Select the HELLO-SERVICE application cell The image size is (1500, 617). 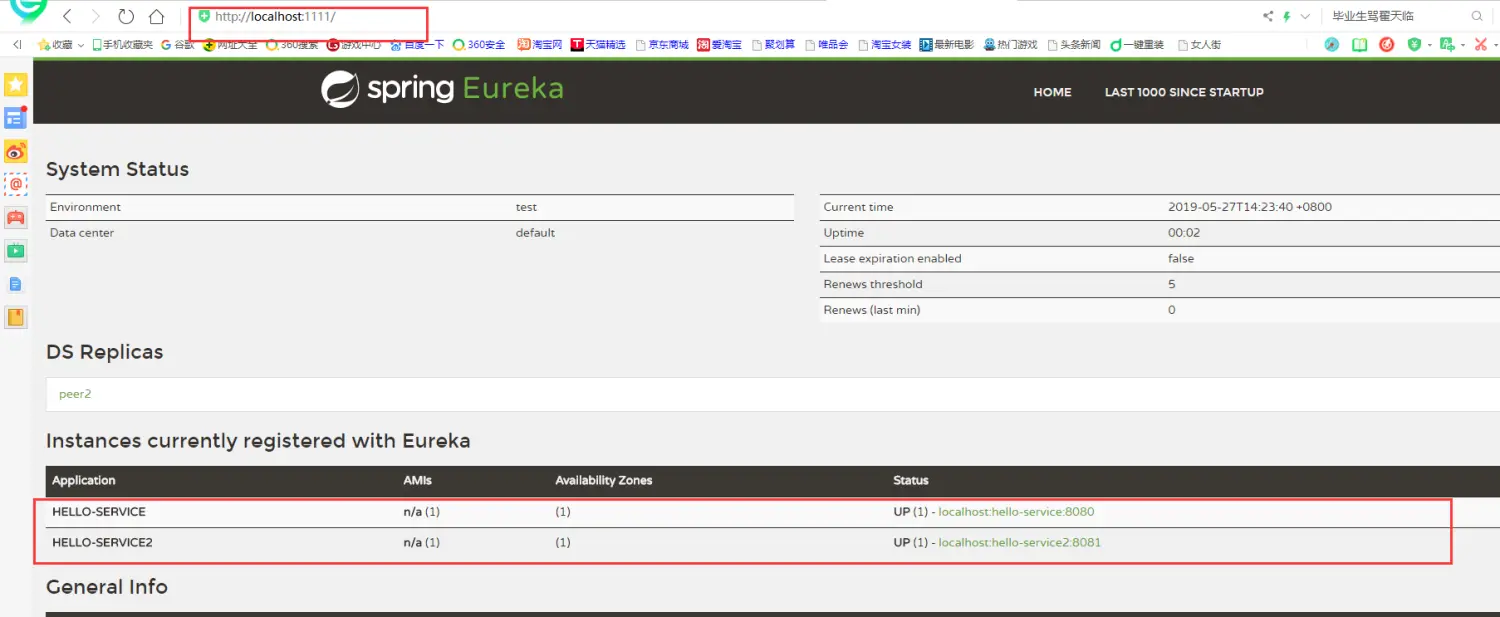coord(99,512)
